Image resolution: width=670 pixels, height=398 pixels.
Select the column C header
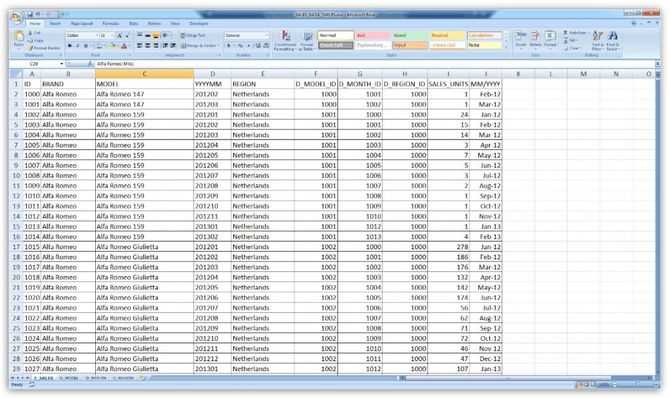[144, 74]
